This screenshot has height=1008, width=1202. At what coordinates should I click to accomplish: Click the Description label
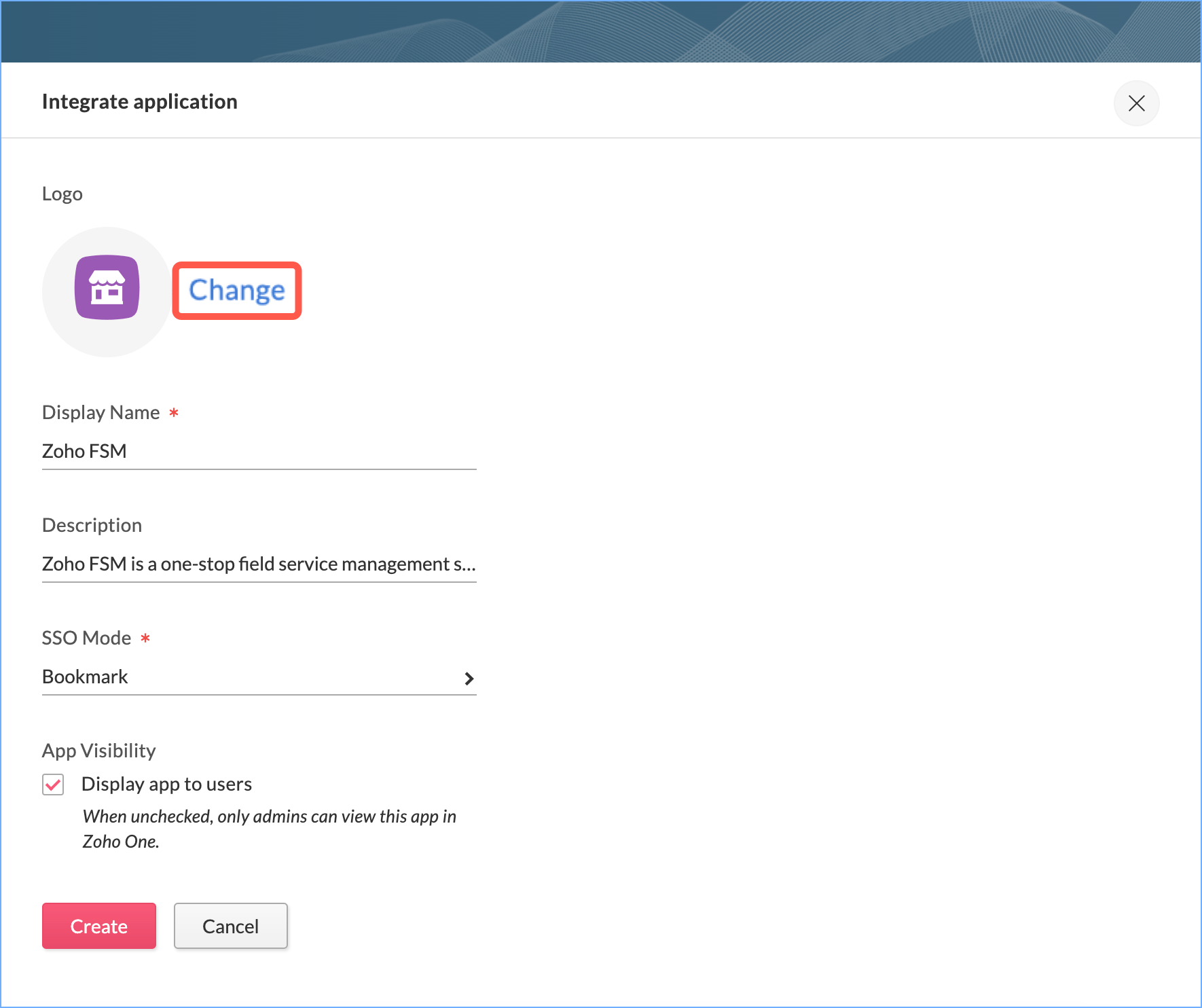point(92,525)
